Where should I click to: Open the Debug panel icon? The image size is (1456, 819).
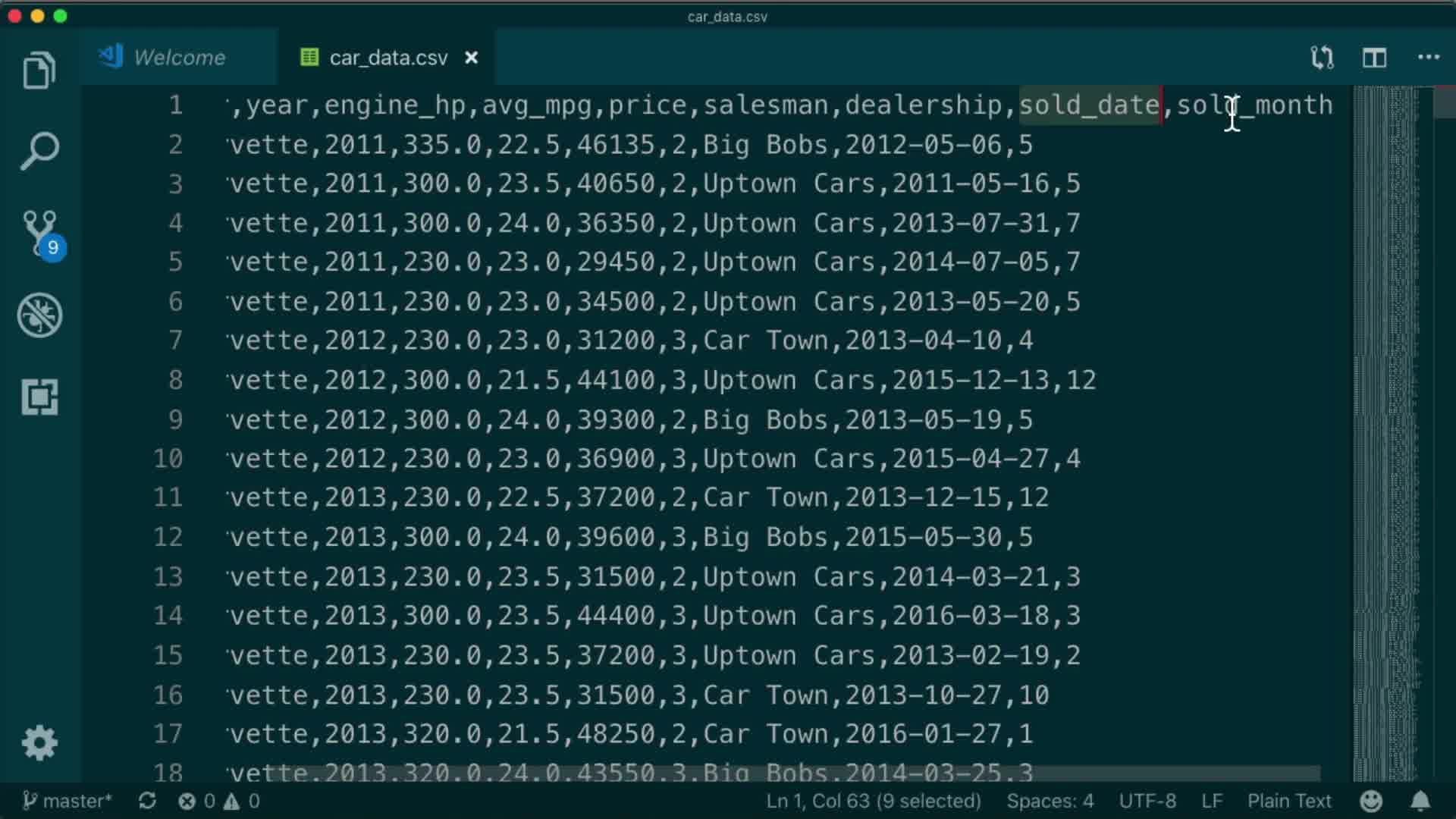point(39,315)
